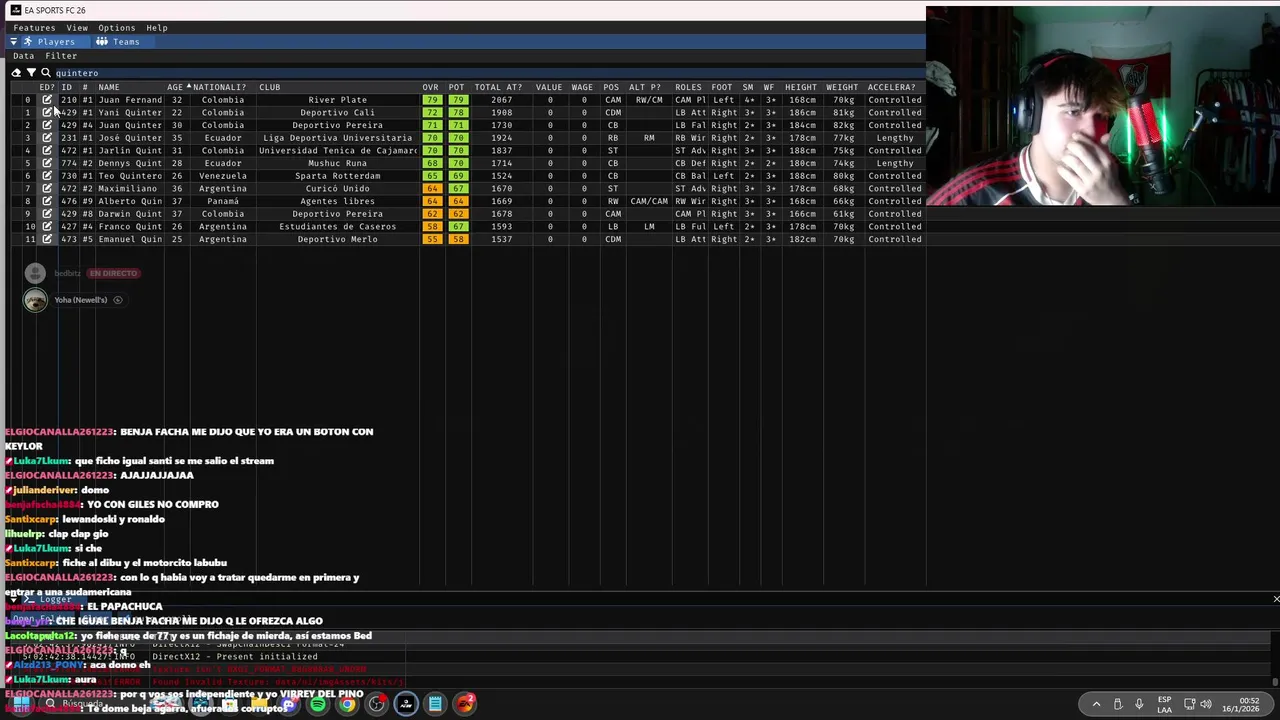The height and width of the screenshot is (720, 1280).
Task: Open the volume tray icon
Action: (x=1205, y=704)
